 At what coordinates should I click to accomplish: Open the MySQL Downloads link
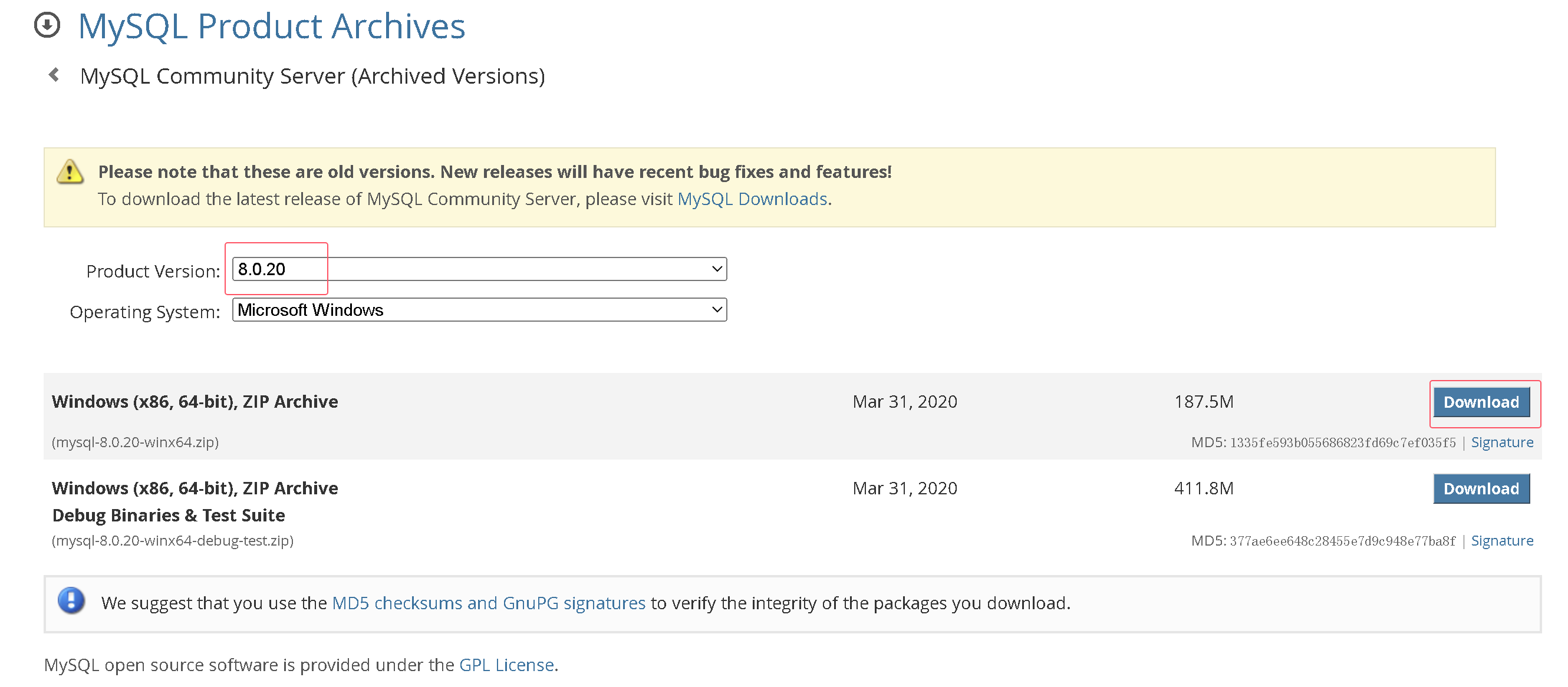[x=752, y=199]
